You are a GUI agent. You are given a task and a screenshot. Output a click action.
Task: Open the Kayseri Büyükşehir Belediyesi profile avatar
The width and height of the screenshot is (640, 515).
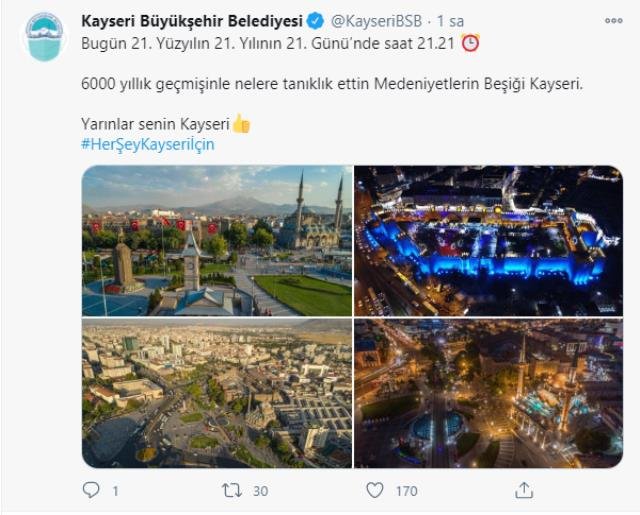pyautogui.click(x=44, y=37)
